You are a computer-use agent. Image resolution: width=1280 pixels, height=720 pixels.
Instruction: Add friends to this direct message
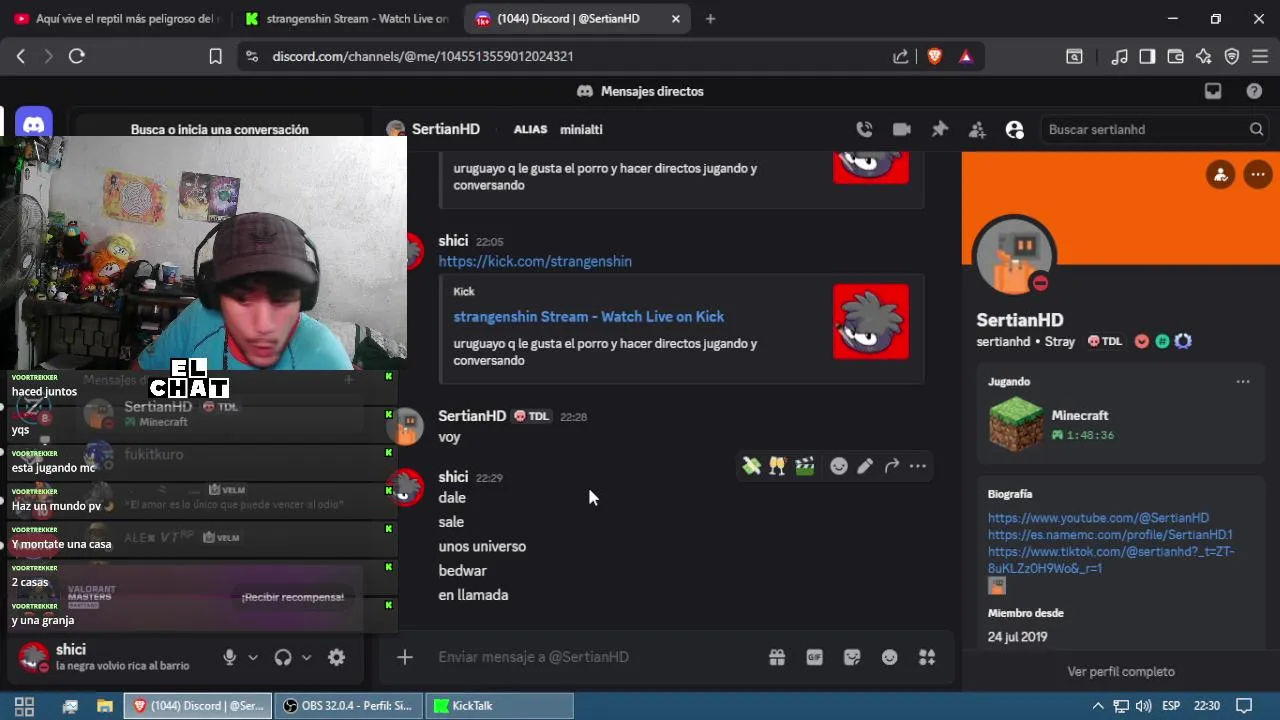coord(977,129)
